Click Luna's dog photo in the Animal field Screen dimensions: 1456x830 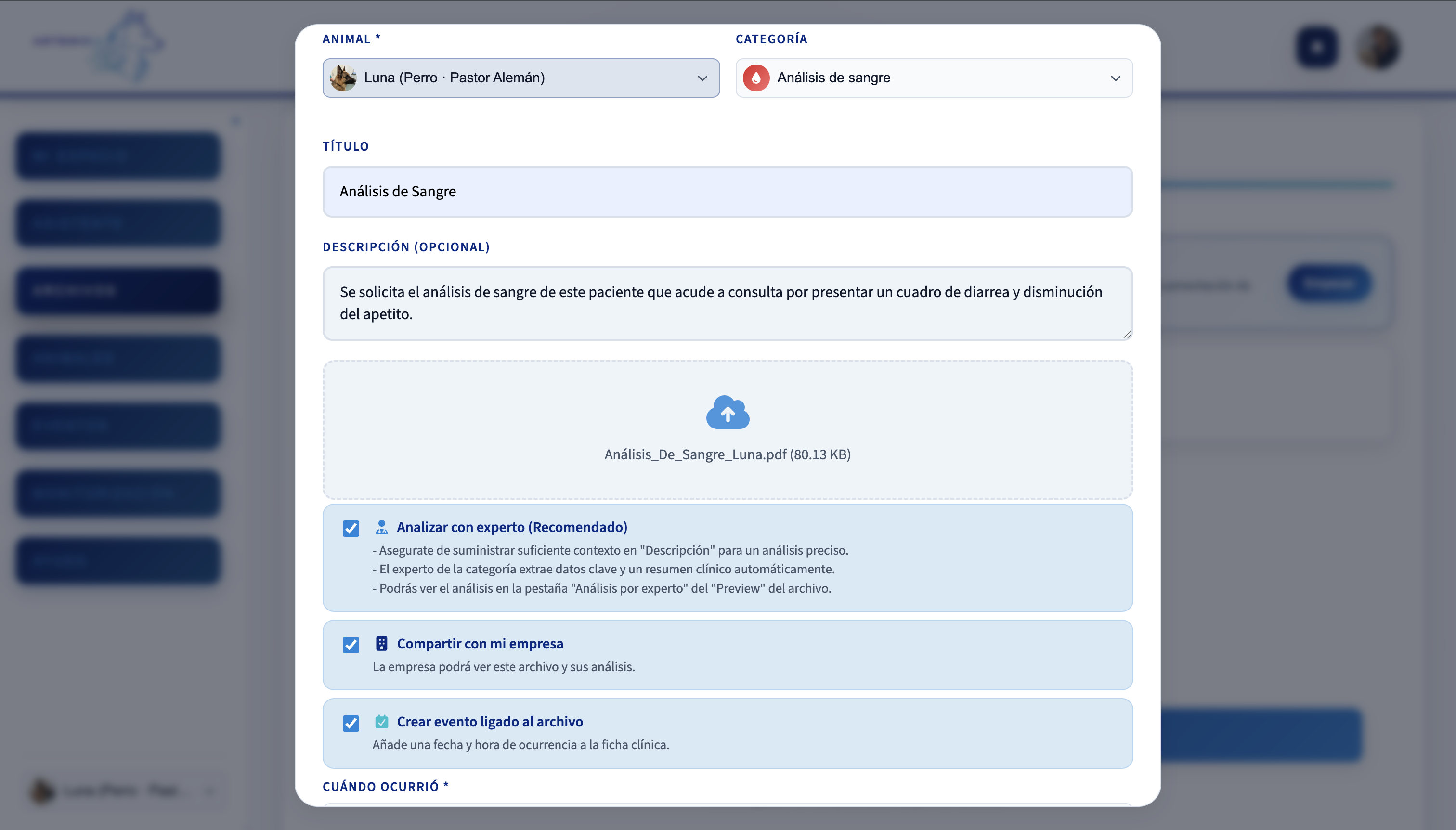[343, 78]
